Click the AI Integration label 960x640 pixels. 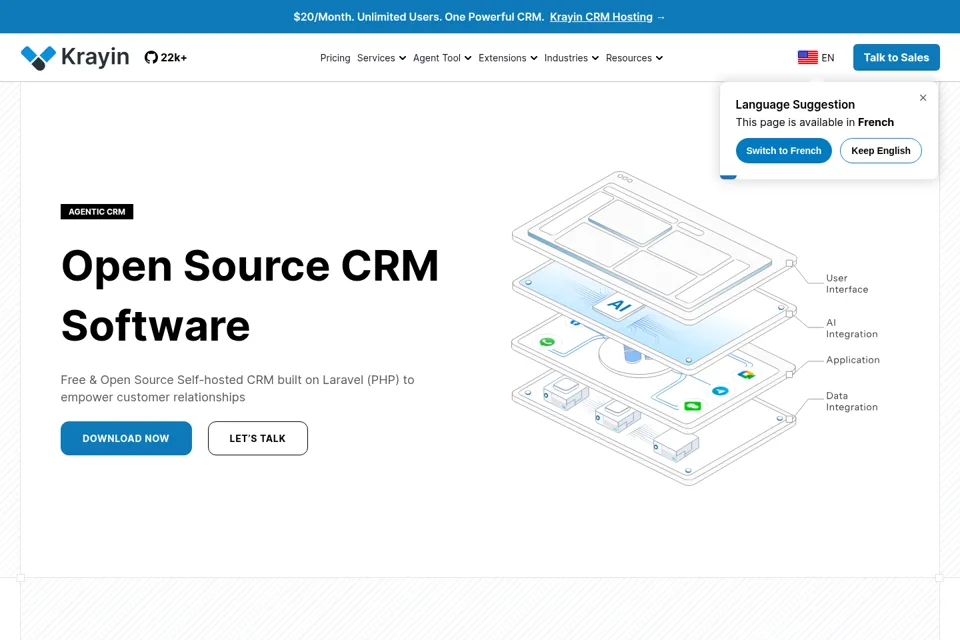pyautogui.click(x=852, y=328)
